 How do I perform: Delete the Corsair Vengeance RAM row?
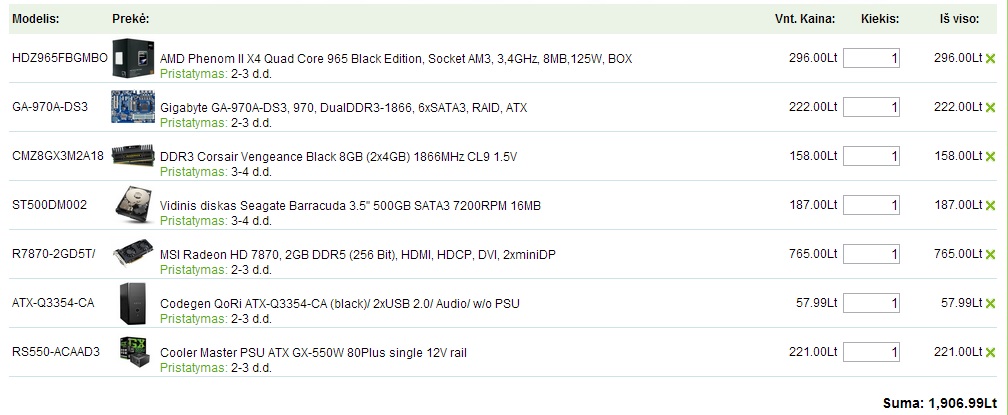coord(990,156)
